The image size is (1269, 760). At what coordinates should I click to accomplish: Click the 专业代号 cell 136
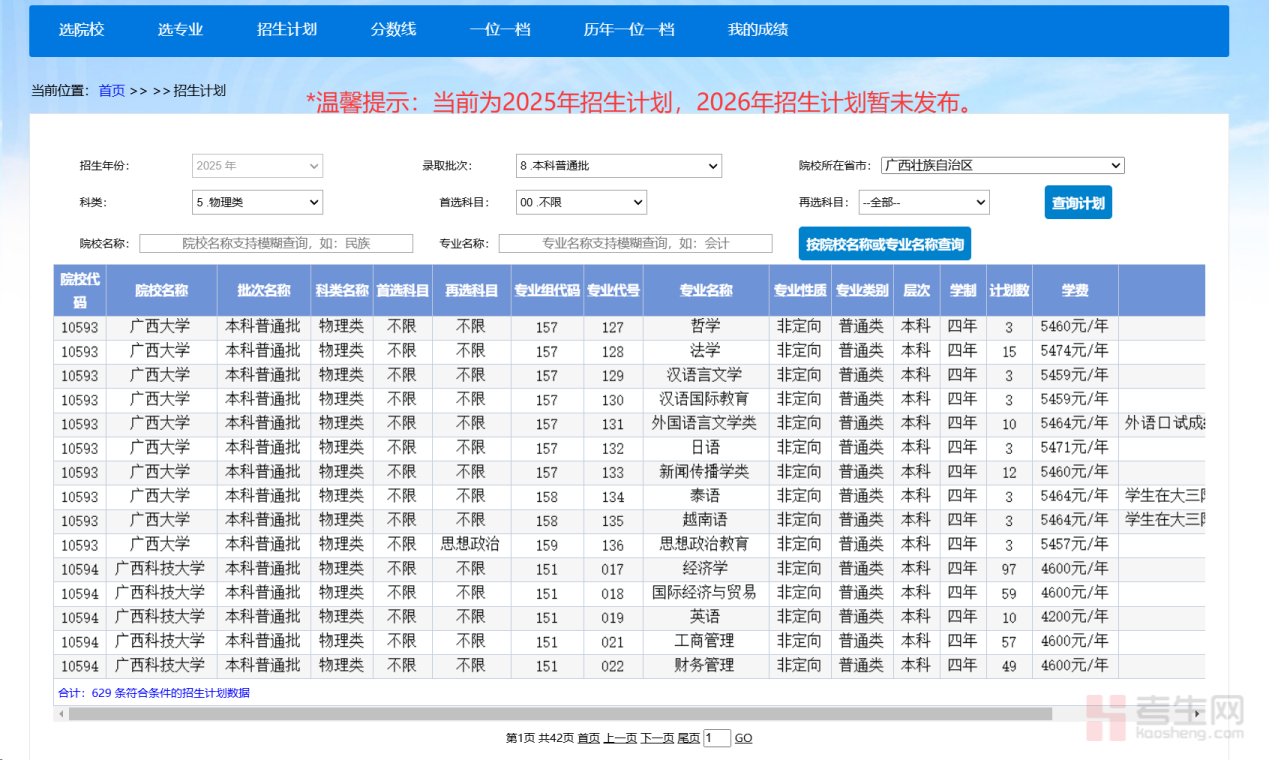pyautogui.click(x=613, y=545)
